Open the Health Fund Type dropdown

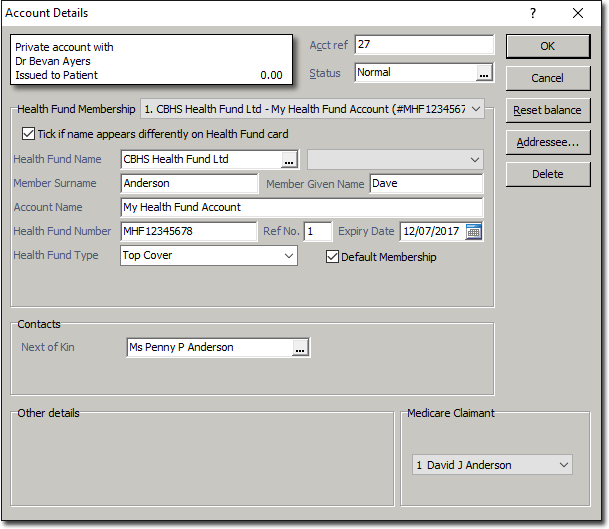pos(288,256)
